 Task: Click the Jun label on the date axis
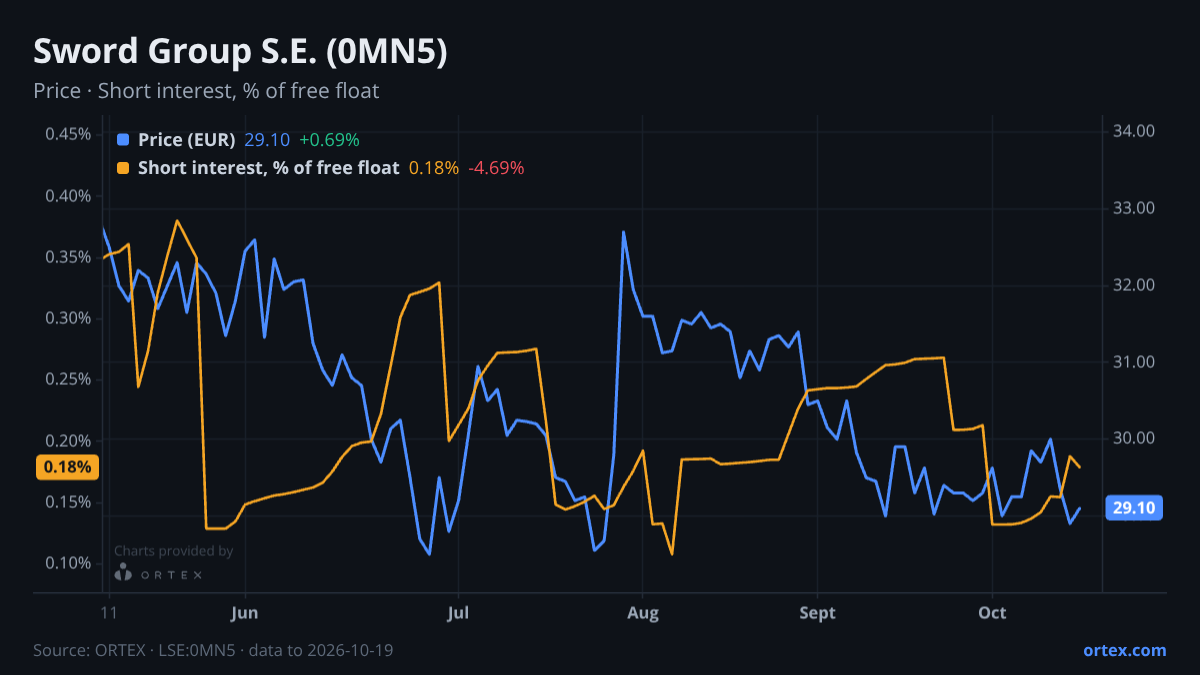(245, 613)
